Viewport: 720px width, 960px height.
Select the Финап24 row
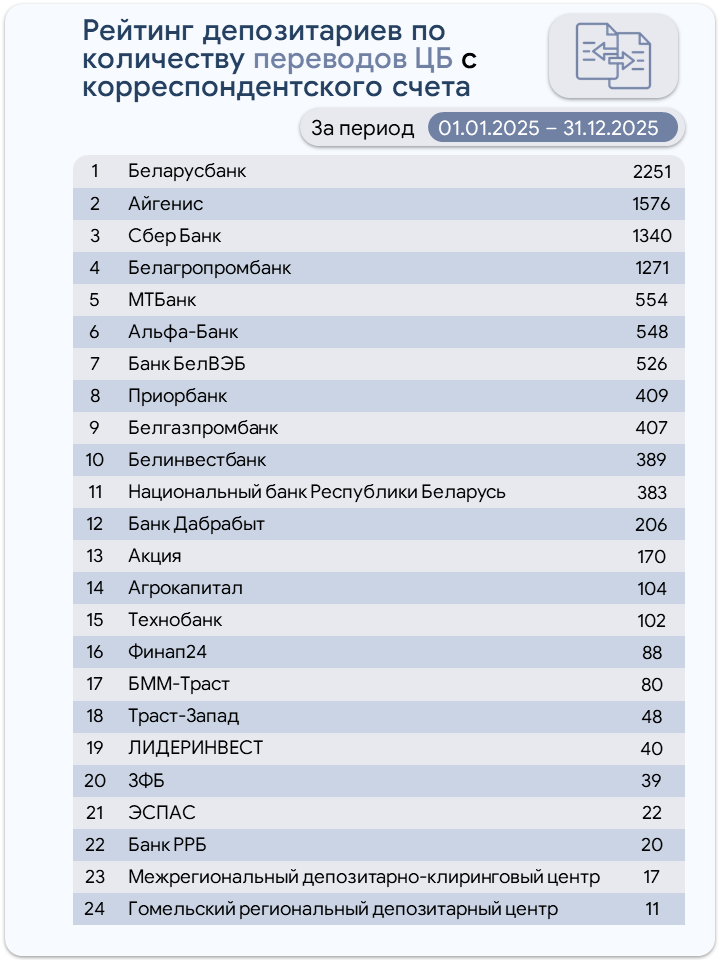pyautogui.click(x=378, y=652)
